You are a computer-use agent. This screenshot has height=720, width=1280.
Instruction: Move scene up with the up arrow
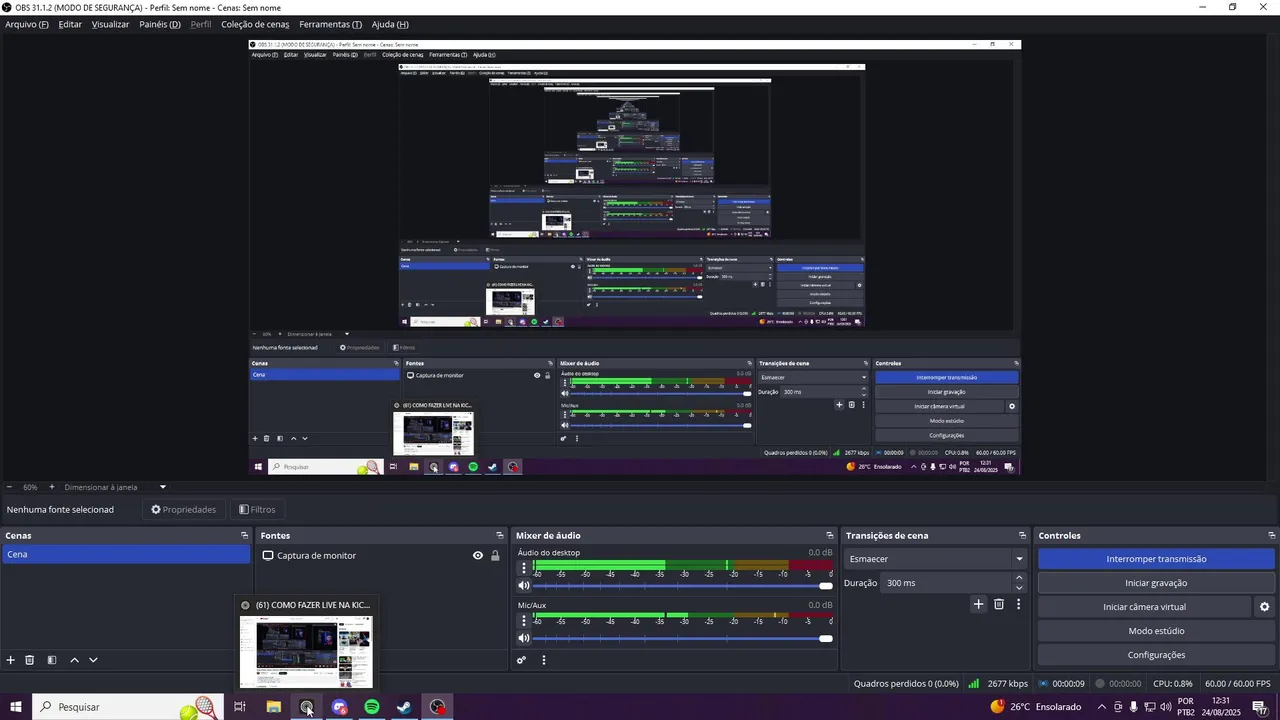(74, 660)
